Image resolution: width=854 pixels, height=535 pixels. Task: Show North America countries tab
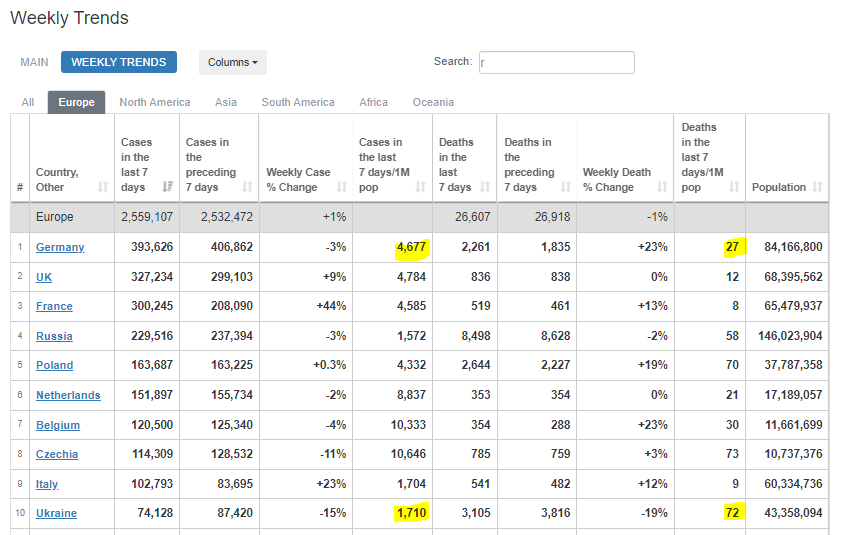[154, 102]
